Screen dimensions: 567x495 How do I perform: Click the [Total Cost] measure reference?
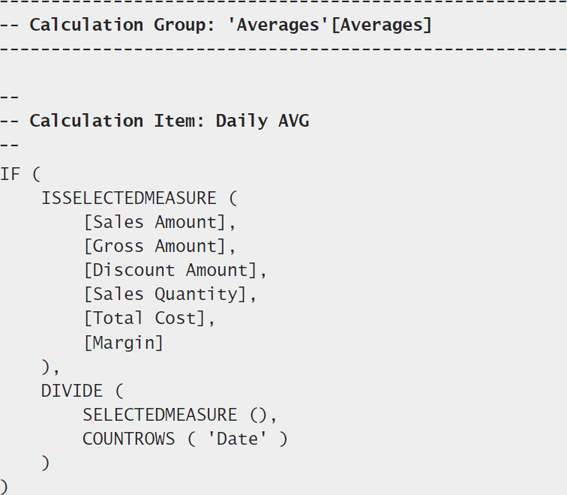coord(145,319)
